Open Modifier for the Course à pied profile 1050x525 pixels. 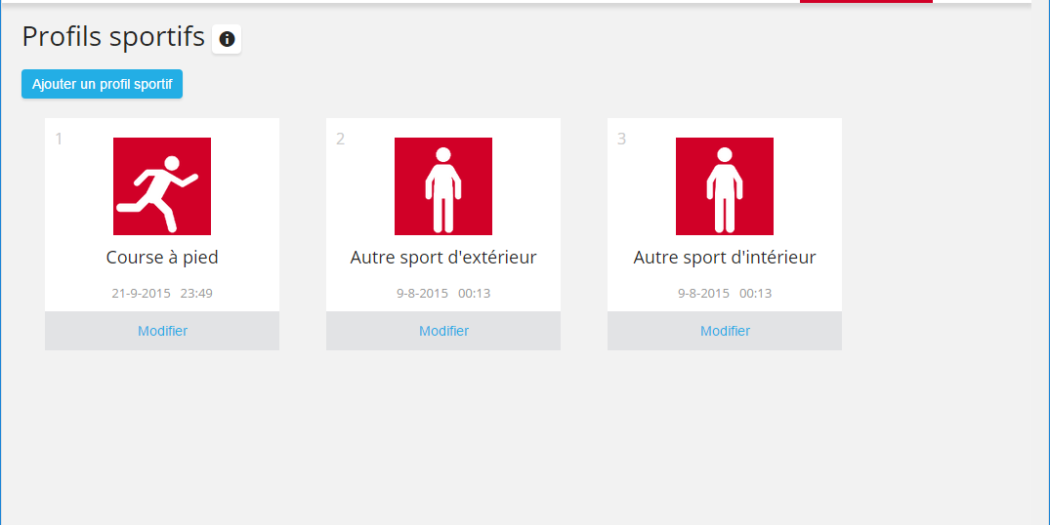[x=162, y=331]
